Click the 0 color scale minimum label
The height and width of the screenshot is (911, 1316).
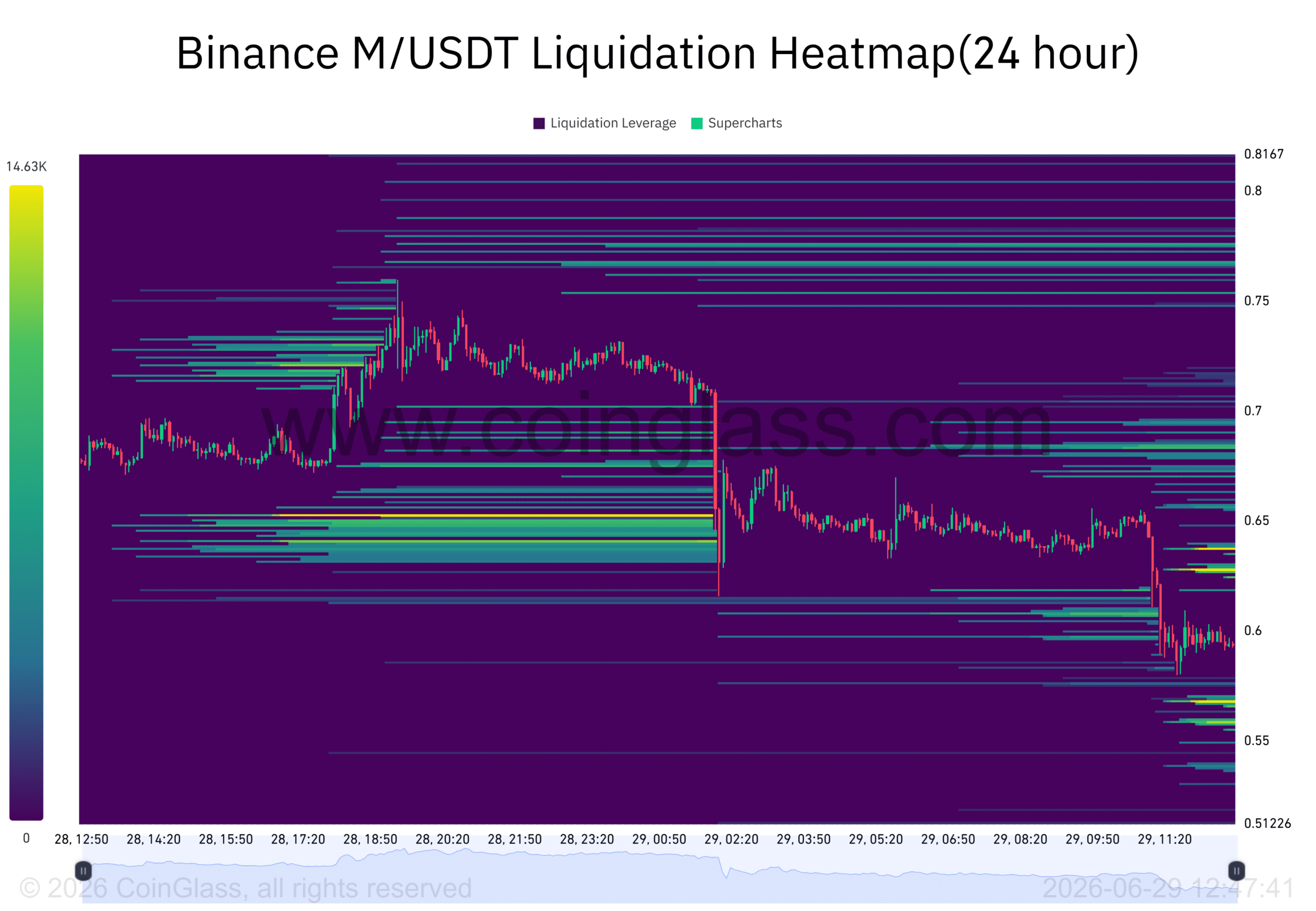point(26,838)
